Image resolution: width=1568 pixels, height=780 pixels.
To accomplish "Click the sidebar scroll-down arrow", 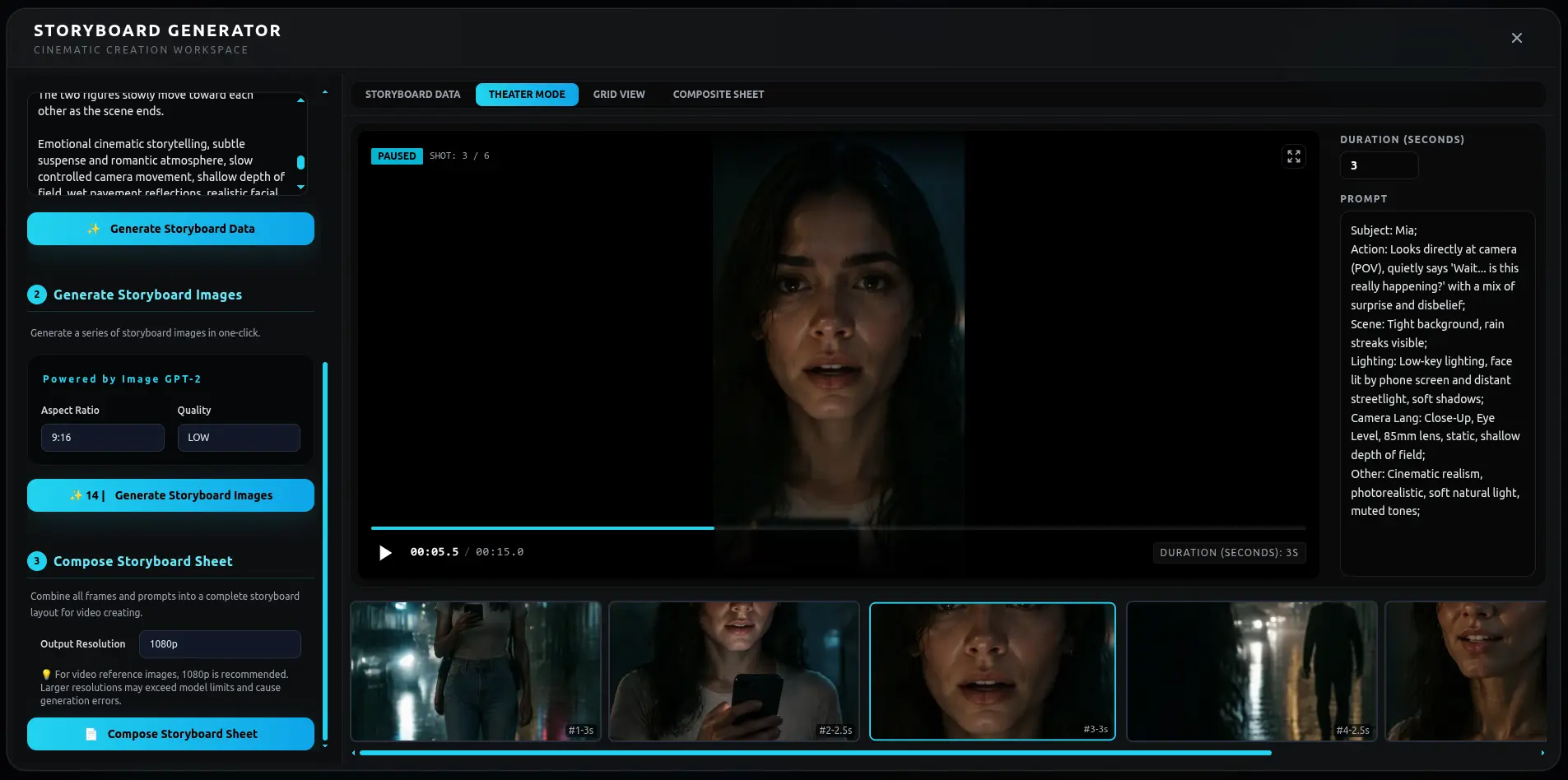I will coord(325,745).
